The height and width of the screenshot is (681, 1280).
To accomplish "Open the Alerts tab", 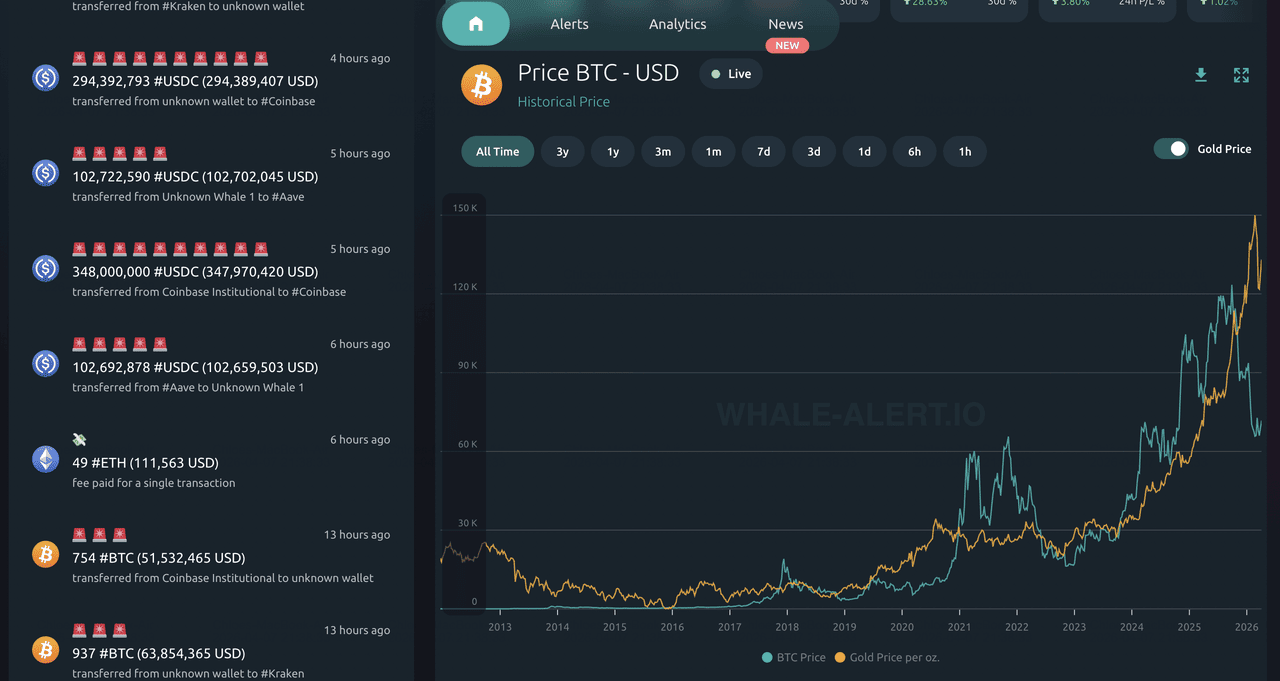I will point(569,24).
